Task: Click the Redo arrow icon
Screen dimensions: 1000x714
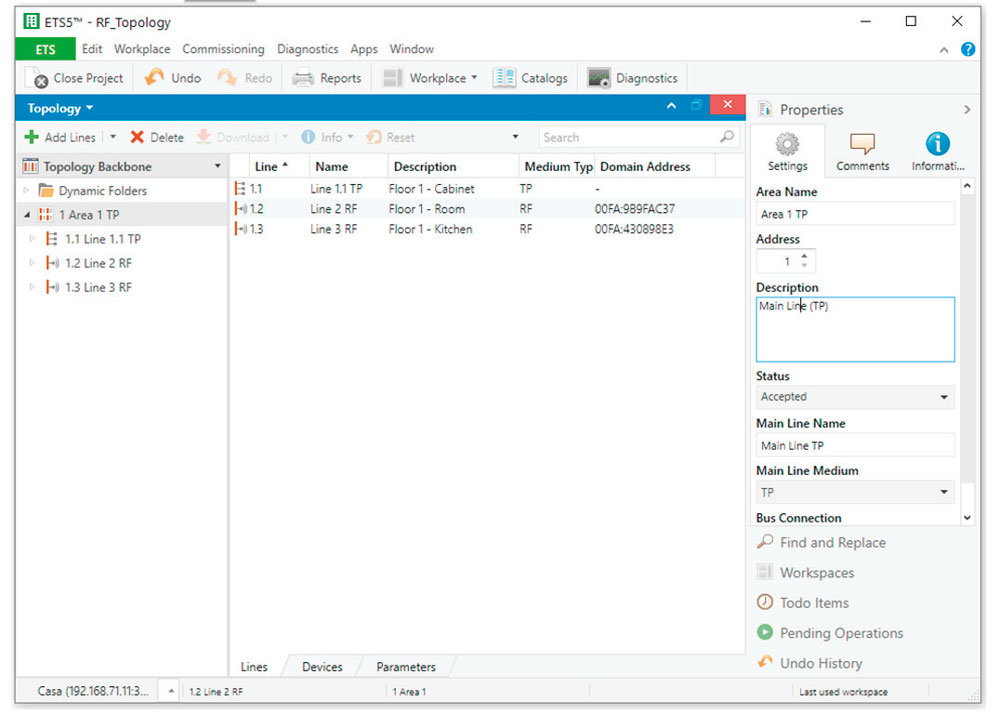Action: [227, 77]
